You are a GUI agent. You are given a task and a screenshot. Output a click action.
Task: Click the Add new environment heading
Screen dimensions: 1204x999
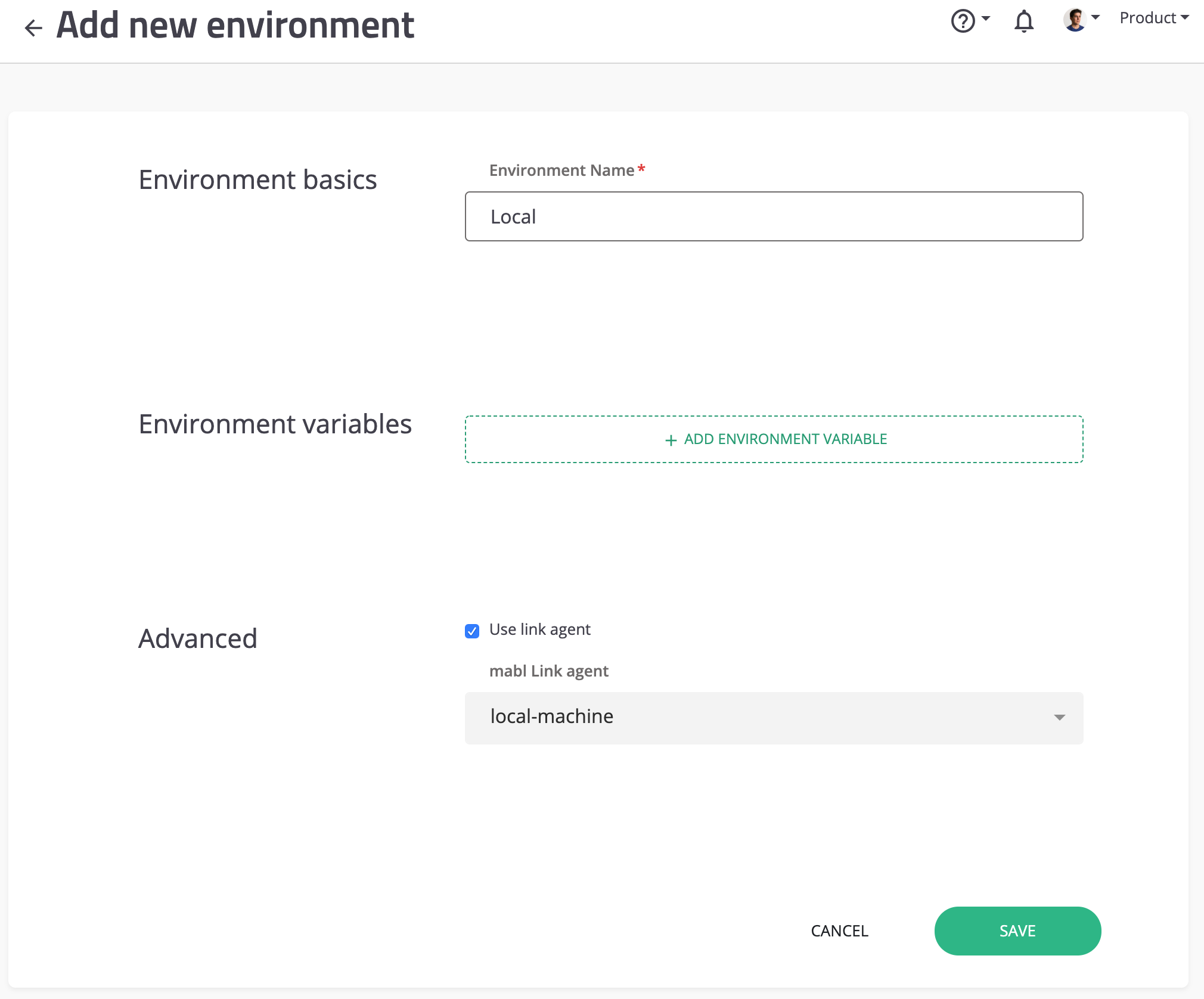click(235, 26)
